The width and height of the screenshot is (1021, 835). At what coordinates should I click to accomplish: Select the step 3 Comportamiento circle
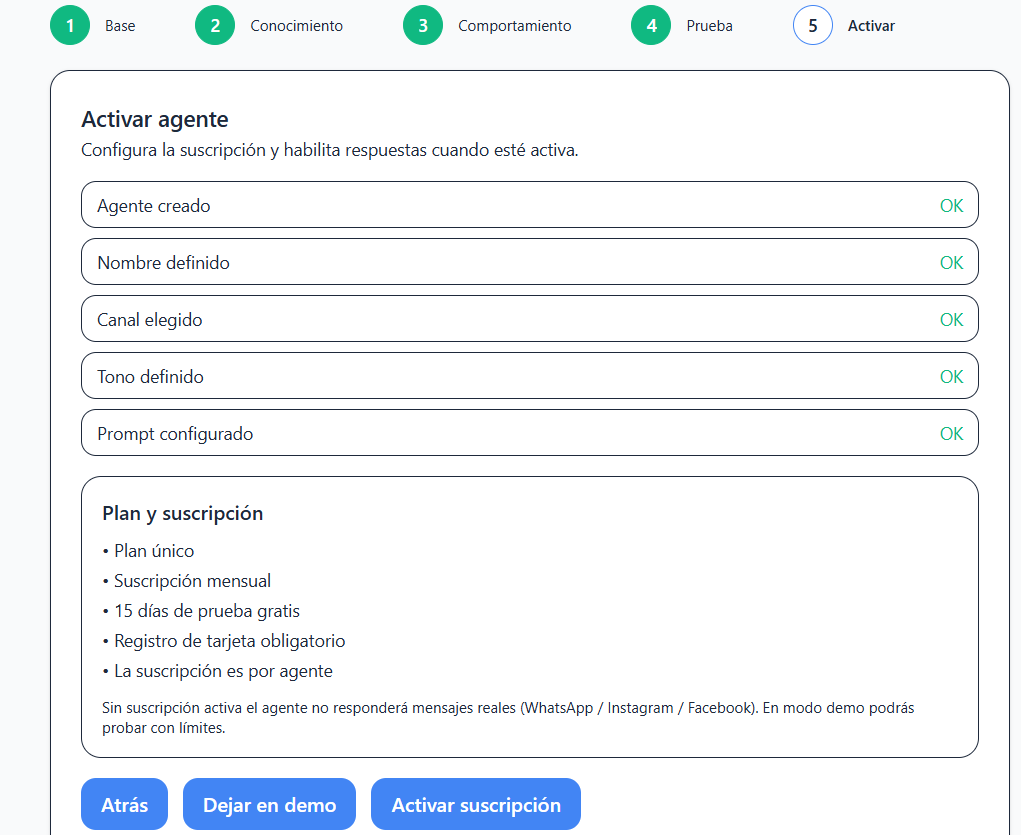click(x=422, y=25)
